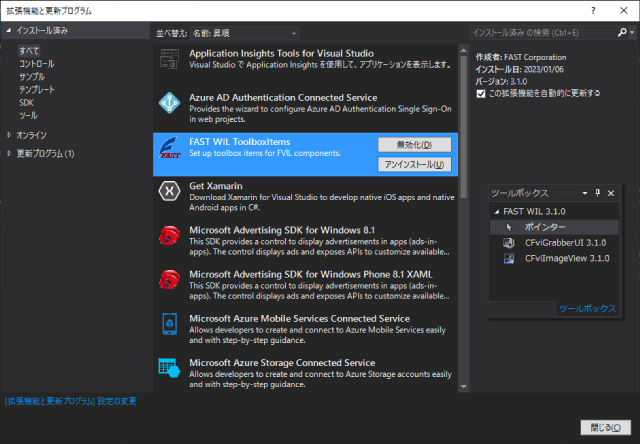This screenshot has height=444, width=640.
Task: Click the アンインストール(U) uninstall button
Action: [x=414, y=164]
